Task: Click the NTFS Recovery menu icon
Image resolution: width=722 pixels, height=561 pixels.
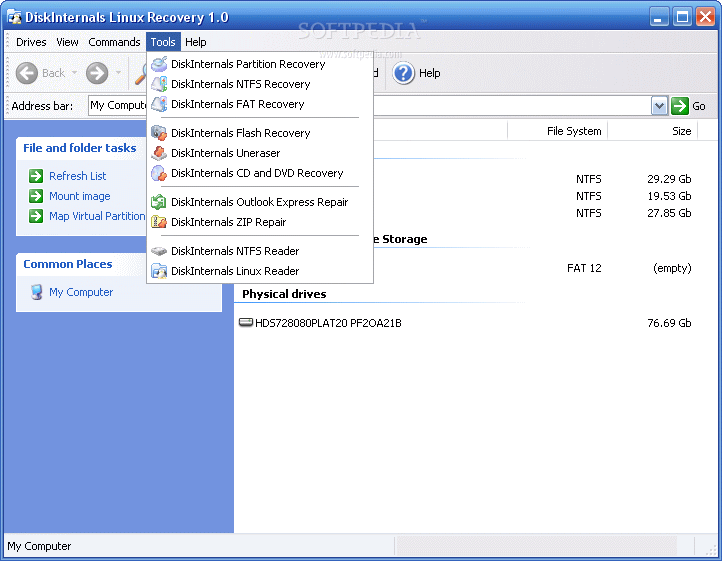Action: pyautogui.click(x=159, y=84)
